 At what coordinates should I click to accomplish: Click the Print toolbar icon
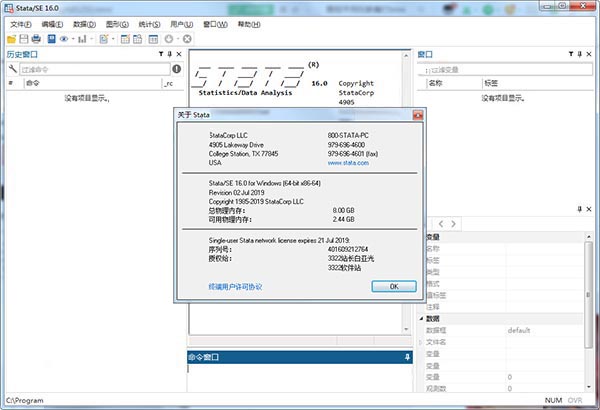[x=36, y=38]
